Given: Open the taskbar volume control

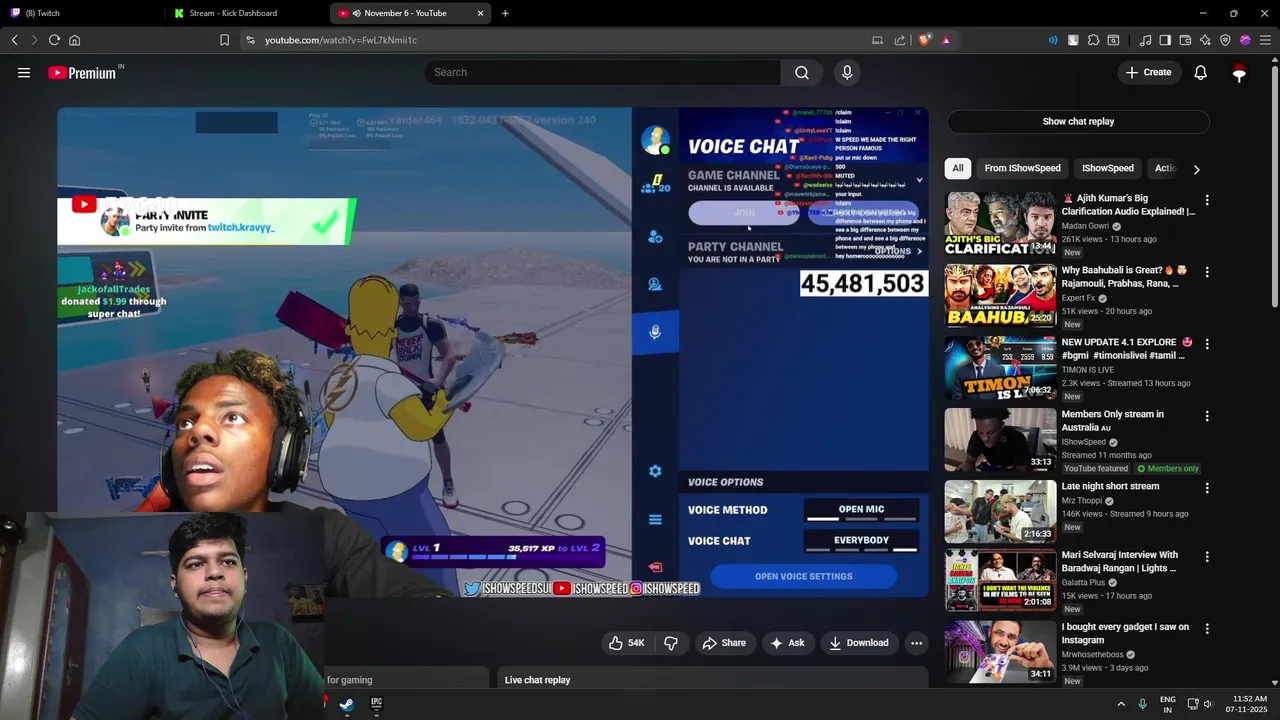Looking at the screenshot, I should click(1208, 704).
